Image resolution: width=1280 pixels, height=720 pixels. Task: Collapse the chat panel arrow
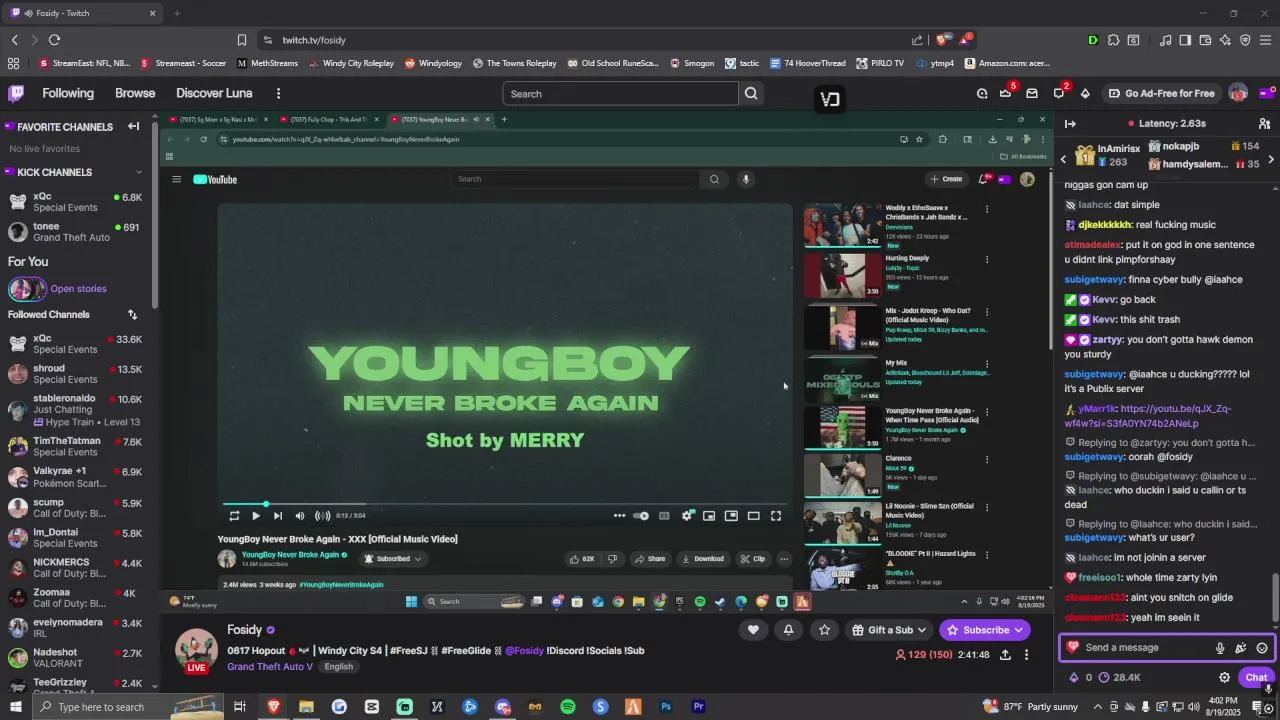[x=1070, y=124]
